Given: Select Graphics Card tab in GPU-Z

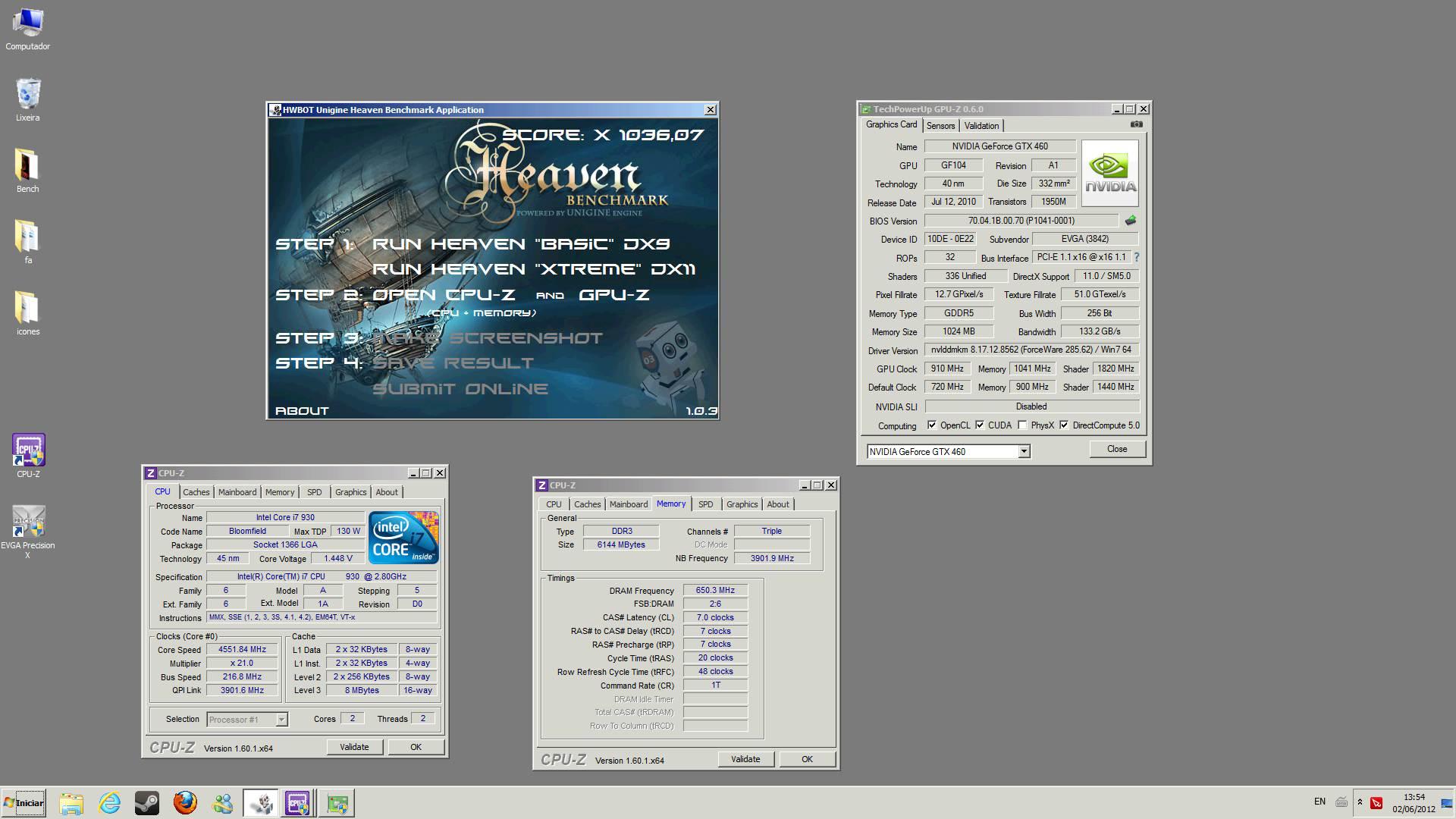Looking at the screenshot, I should point(891,124).
